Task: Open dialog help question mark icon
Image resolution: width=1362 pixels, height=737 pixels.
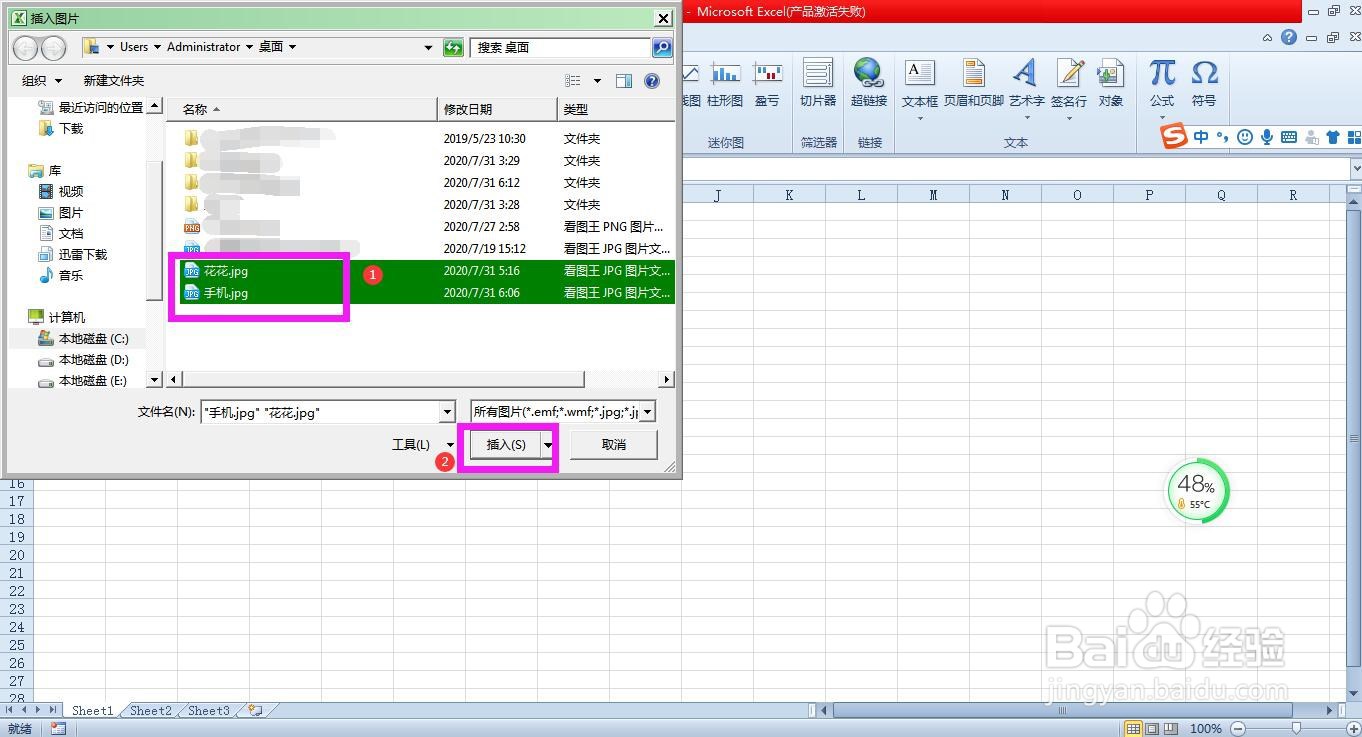Action: pos(652,81)
